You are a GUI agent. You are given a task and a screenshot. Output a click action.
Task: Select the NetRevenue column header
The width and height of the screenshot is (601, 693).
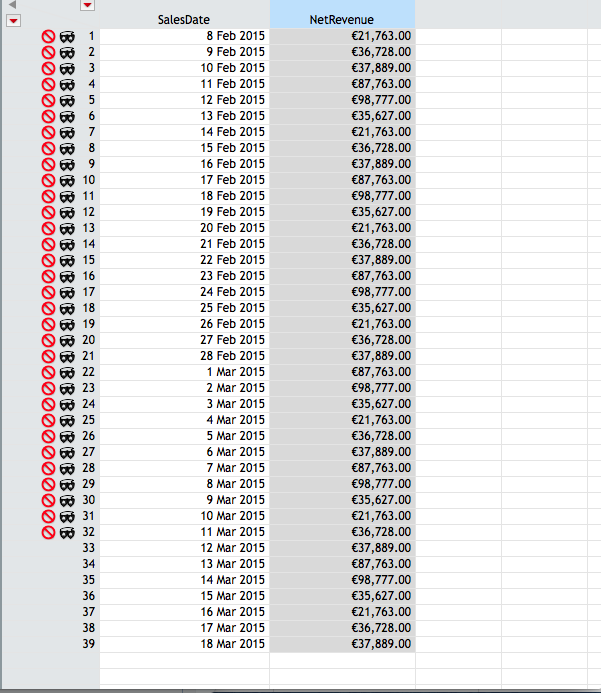[342, 19]
